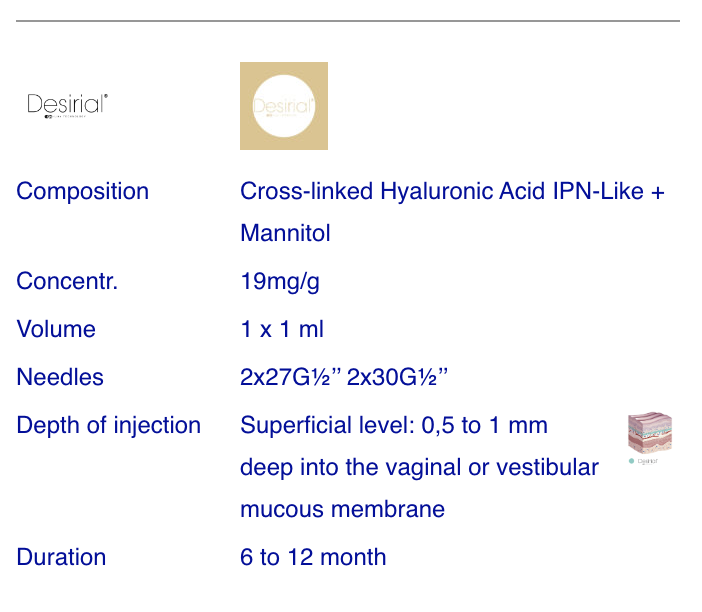Click the vaginal or vestibular text line
Screen dimensions: 702x612
pyautogui.click(x=419, y=468)
